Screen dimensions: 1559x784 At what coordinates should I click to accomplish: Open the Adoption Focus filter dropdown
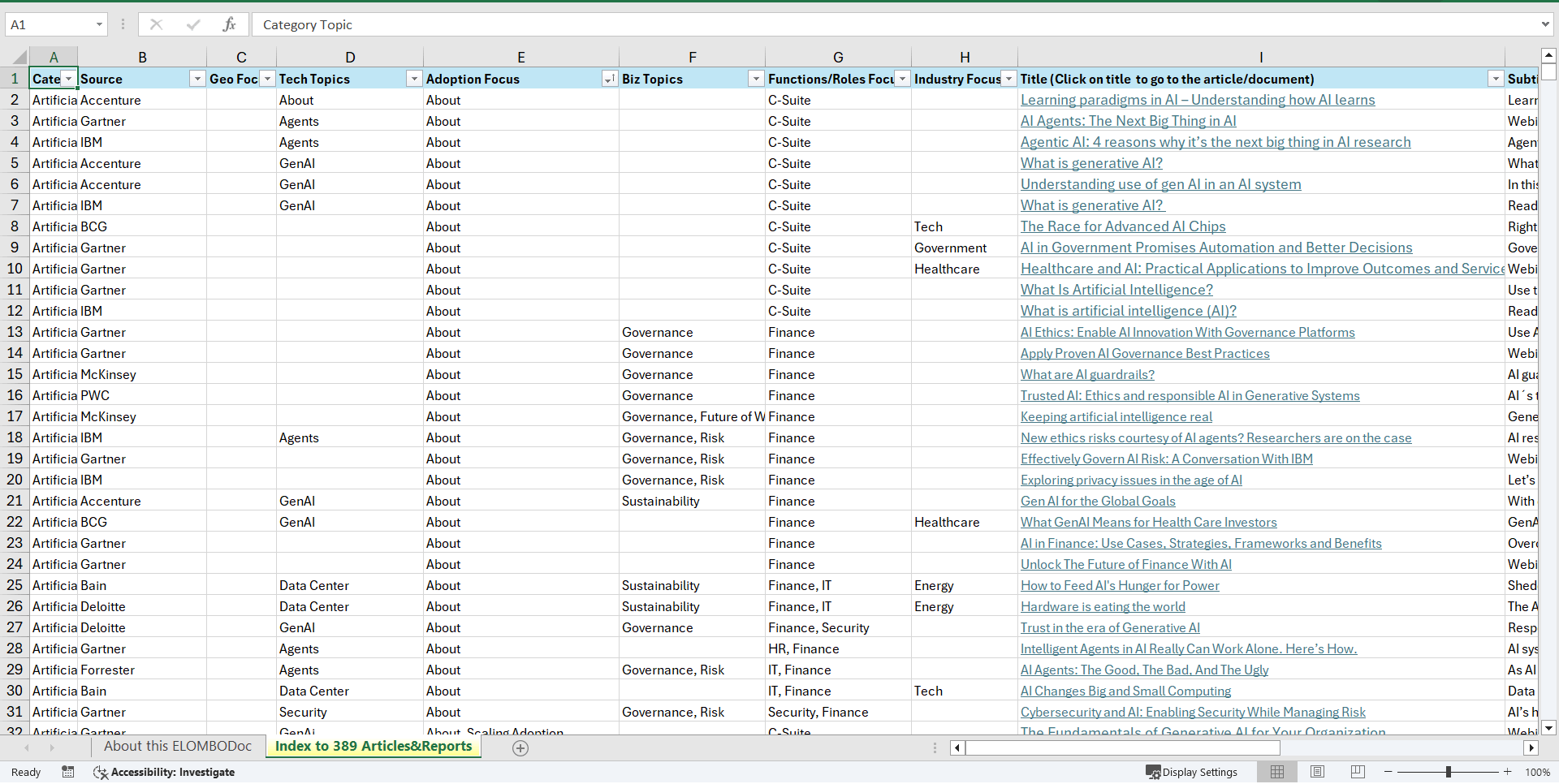tap(609, 79)
